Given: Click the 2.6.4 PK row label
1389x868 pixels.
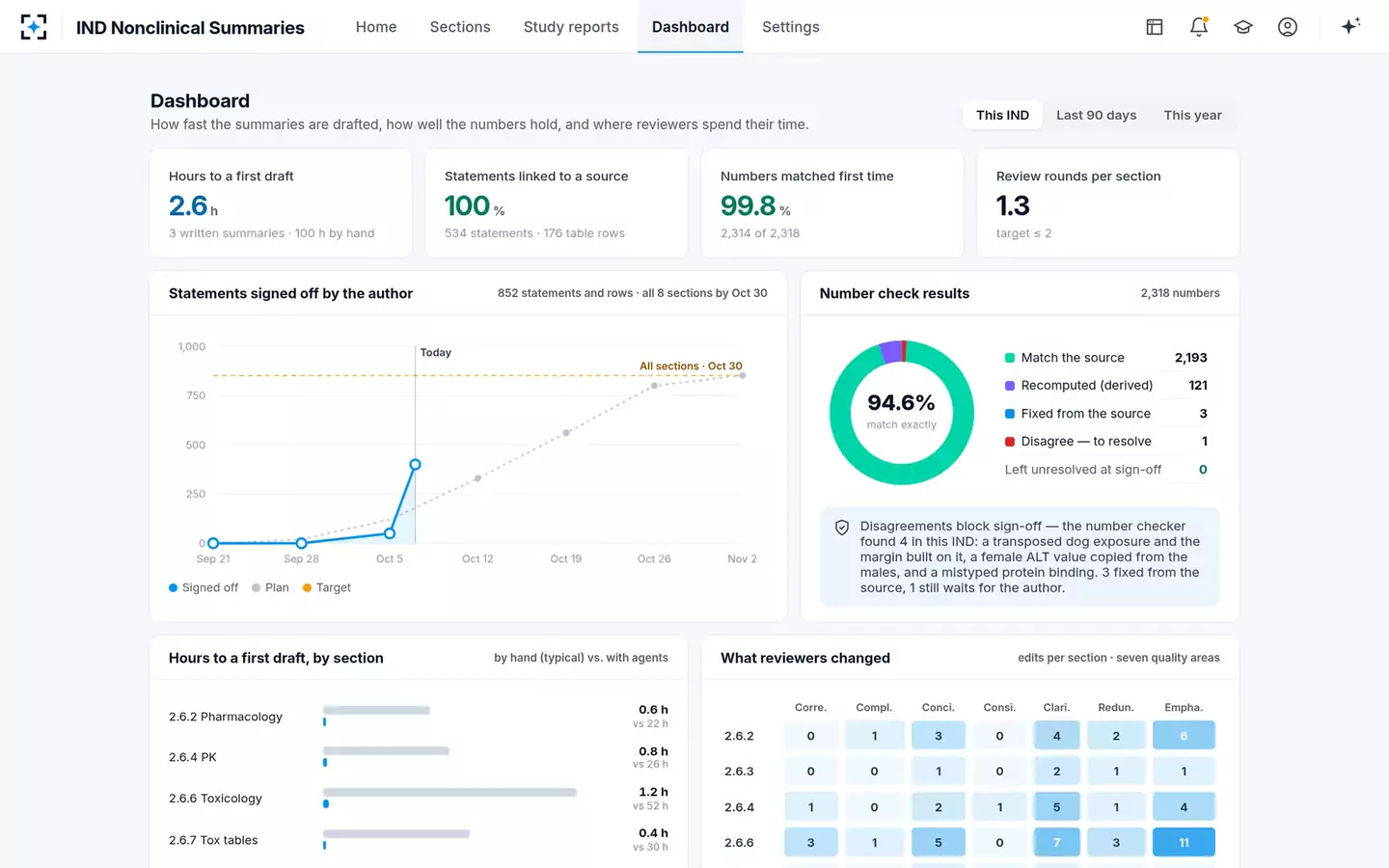Looking at the screenshot, I should tap(193, 757).
